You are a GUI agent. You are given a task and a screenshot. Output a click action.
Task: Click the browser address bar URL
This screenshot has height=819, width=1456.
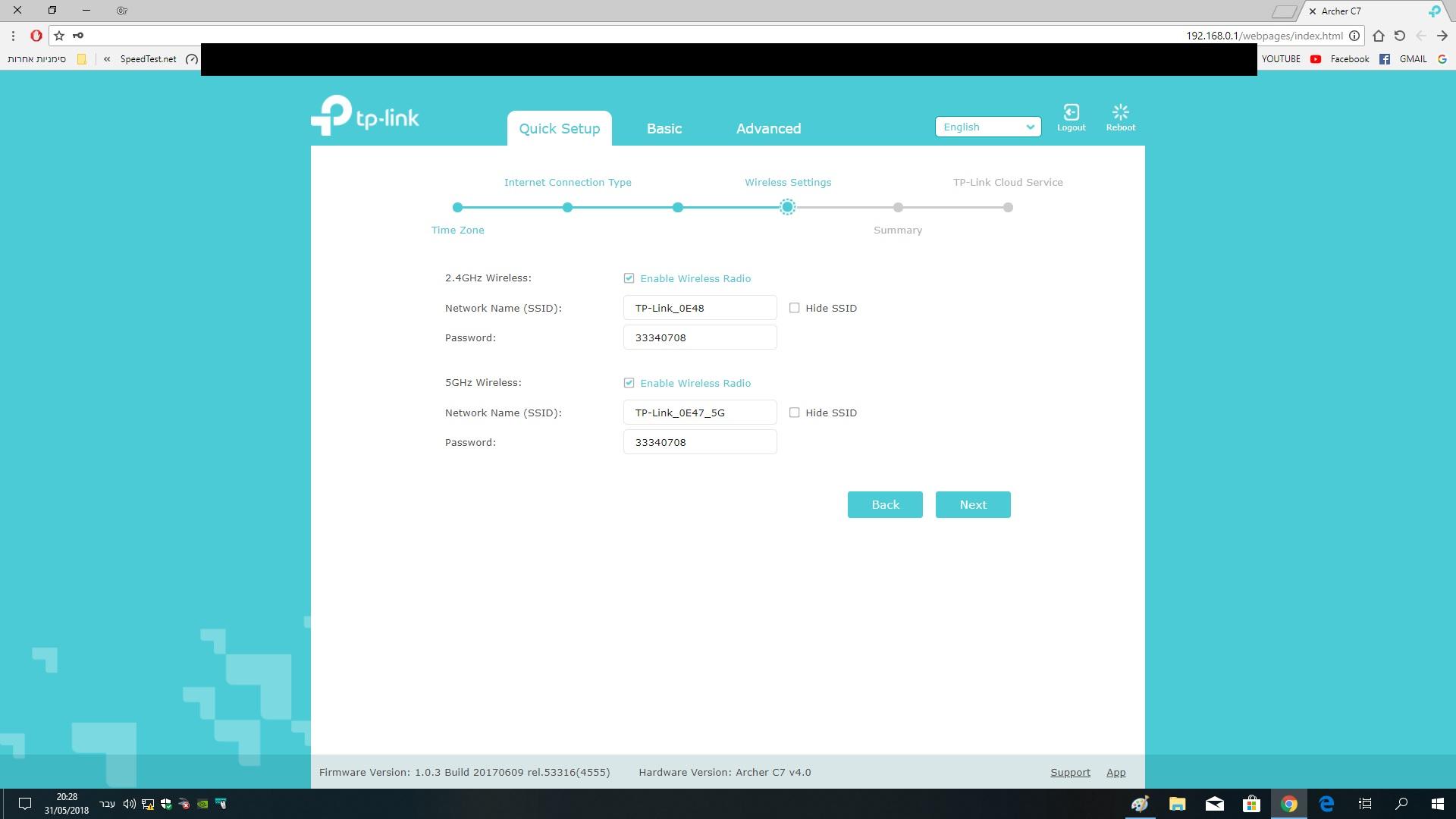tap(1264, 36)
